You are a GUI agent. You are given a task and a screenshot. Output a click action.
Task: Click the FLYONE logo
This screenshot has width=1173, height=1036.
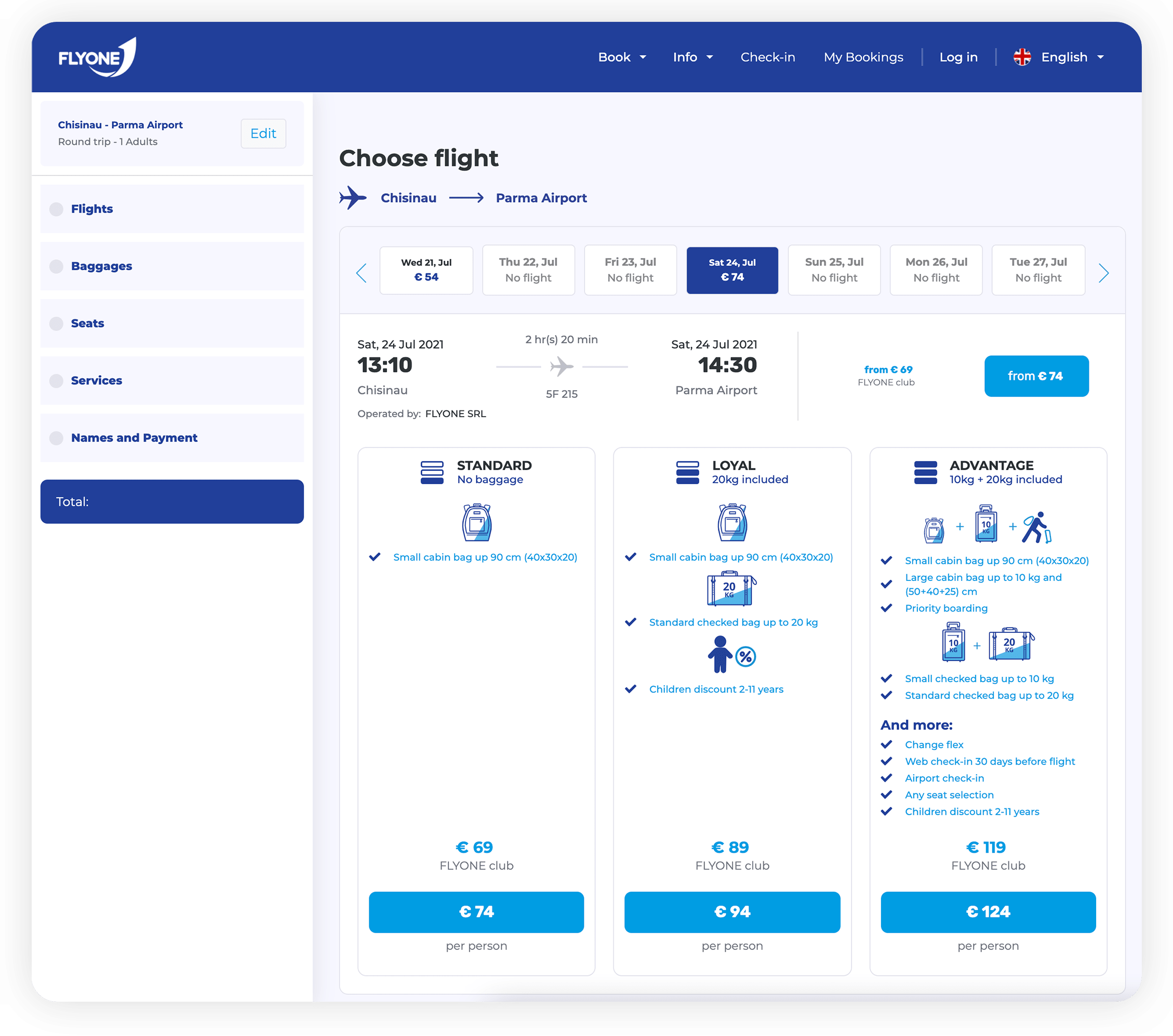[97, 57]
